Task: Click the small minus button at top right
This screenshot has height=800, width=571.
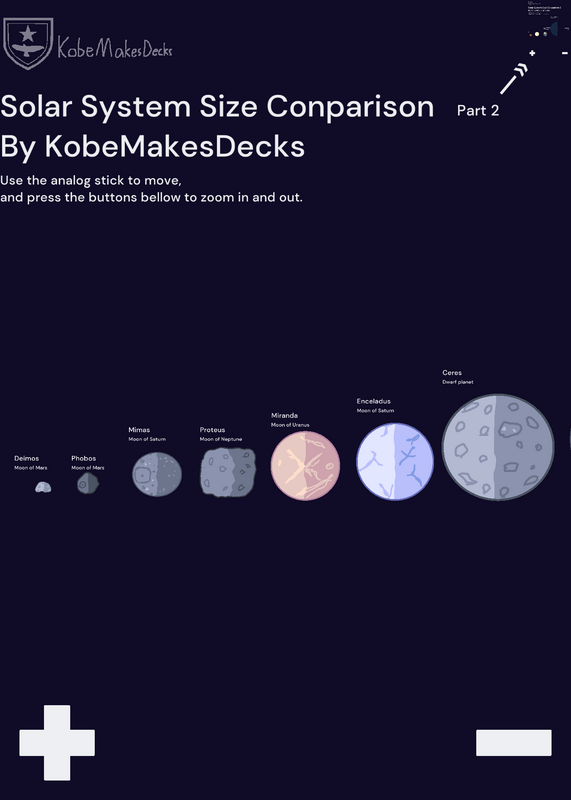Action: pos(564,53)
